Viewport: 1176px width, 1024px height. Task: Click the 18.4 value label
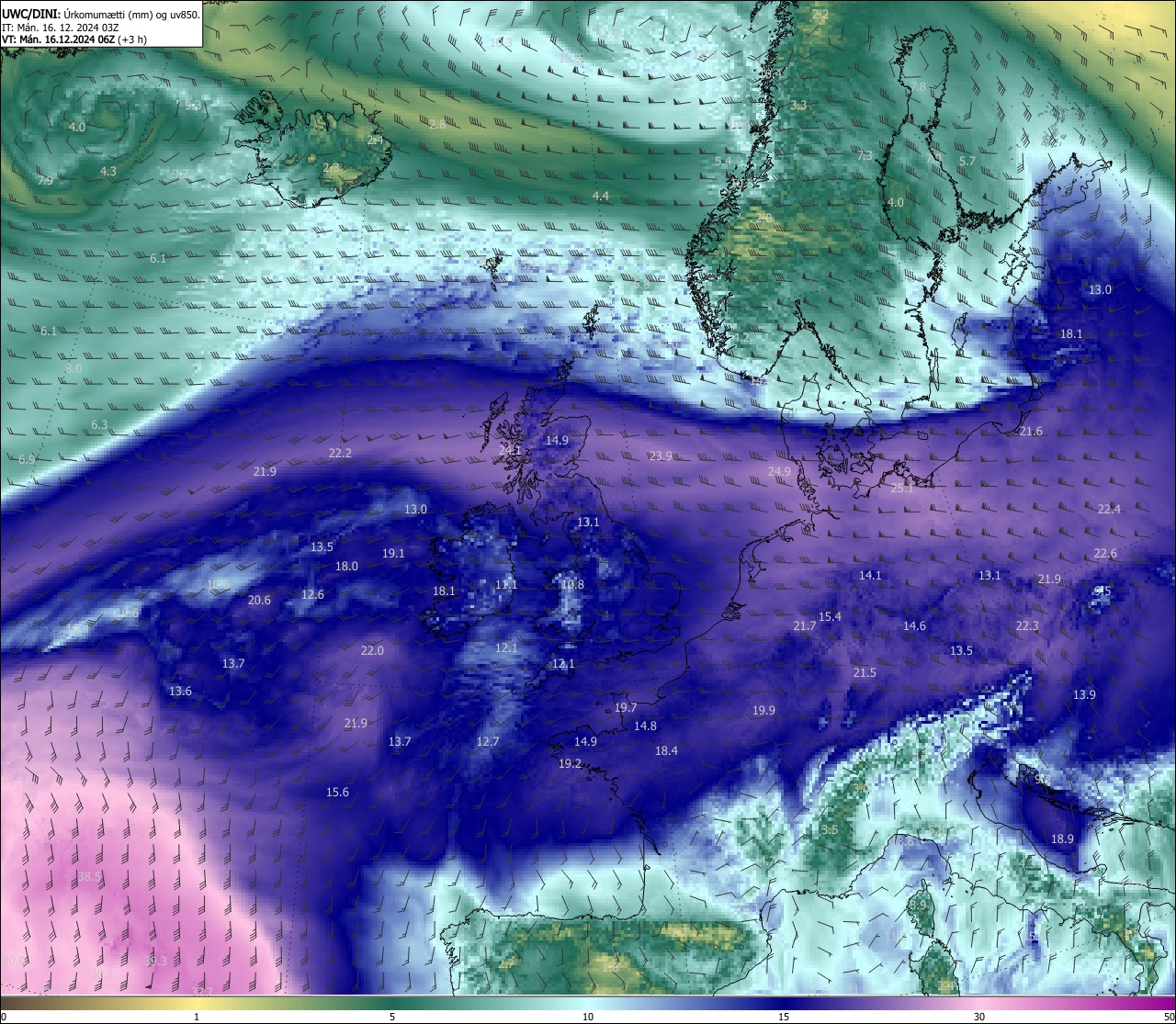tap(666, 750)
